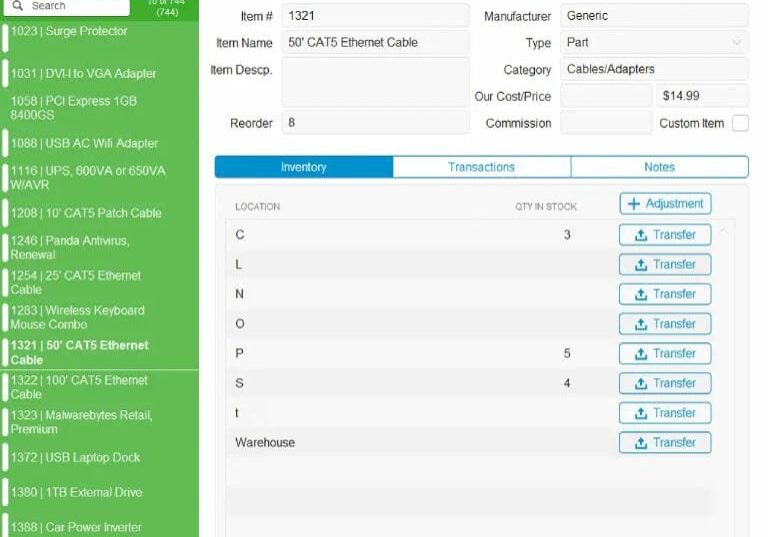This screenshot has height=537, width=768.
Task: Toggle the Custom Item checkbox
Action: click(x=740, y=123)
